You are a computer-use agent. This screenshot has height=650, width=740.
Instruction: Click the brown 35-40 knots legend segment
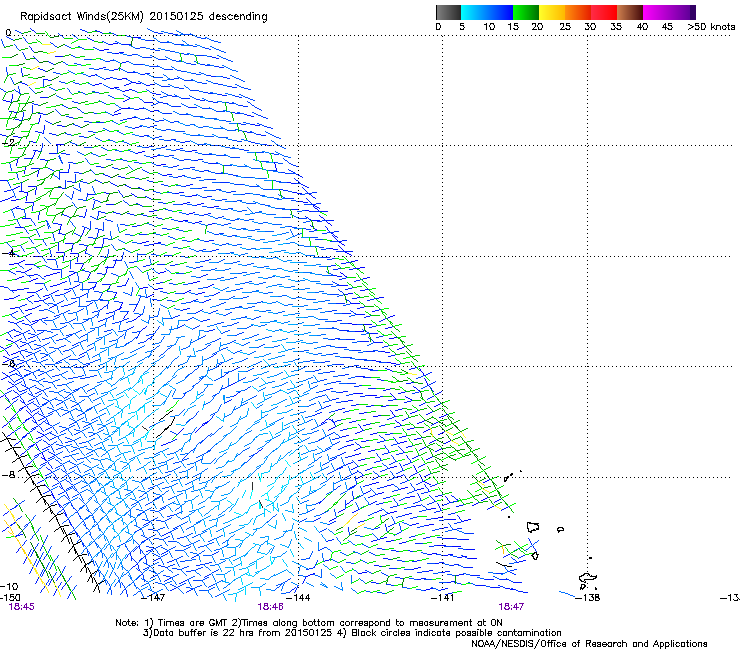coord(630,12)
